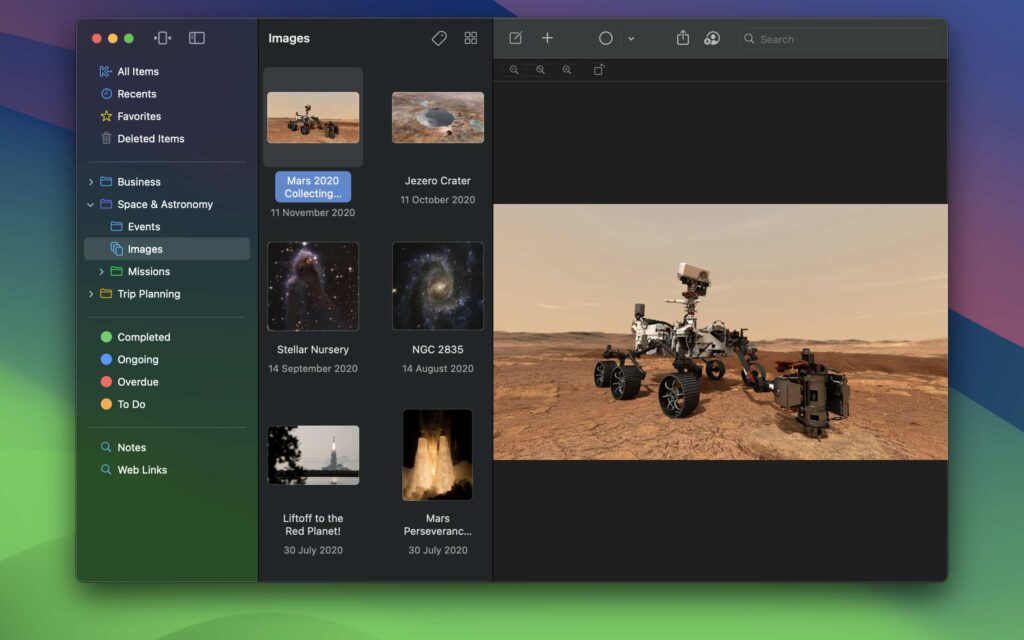
Task: Select the Jezero Crater thumbnail
Action: 437,117
